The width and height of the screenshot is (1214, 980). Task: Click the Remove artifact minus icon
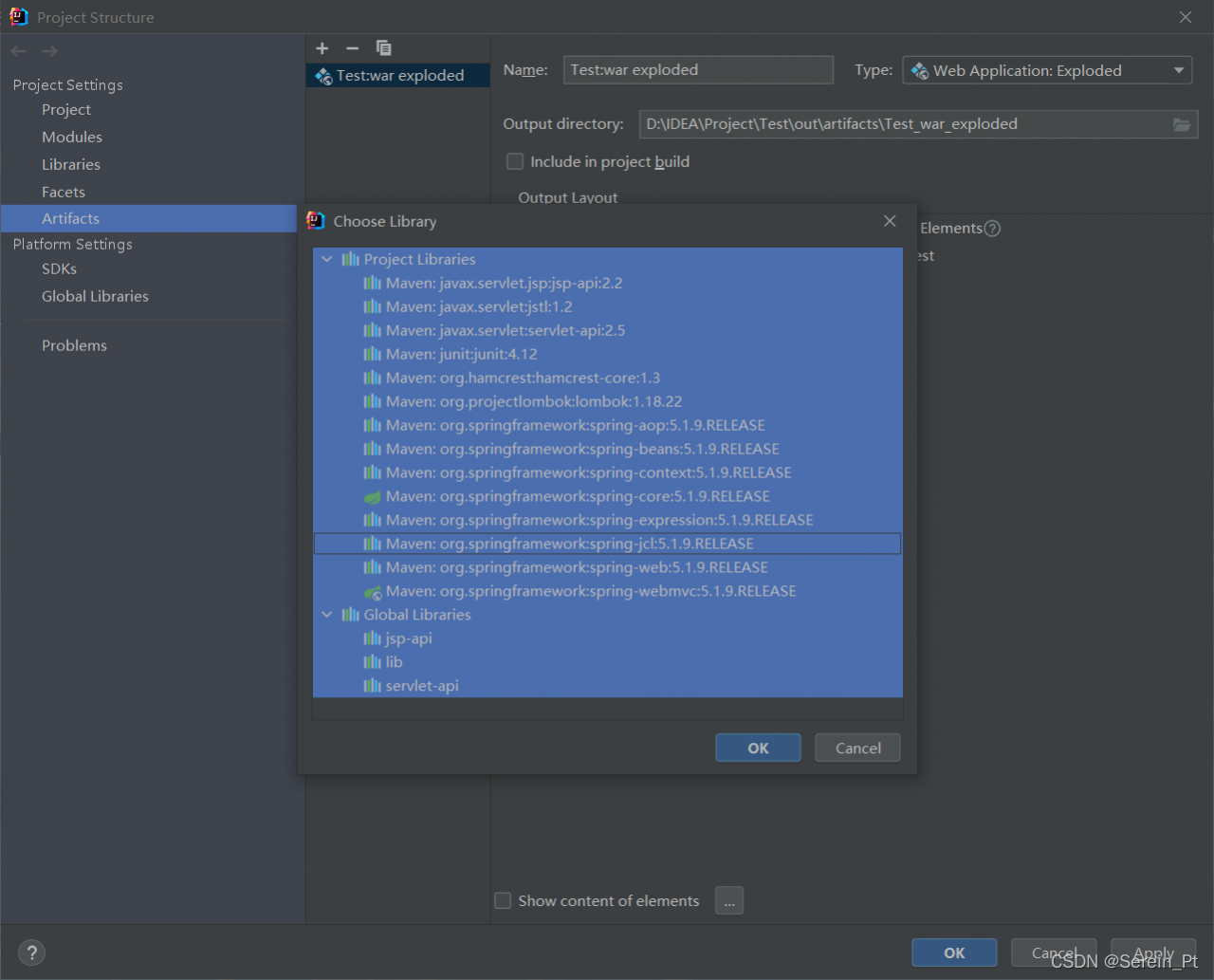353,48
